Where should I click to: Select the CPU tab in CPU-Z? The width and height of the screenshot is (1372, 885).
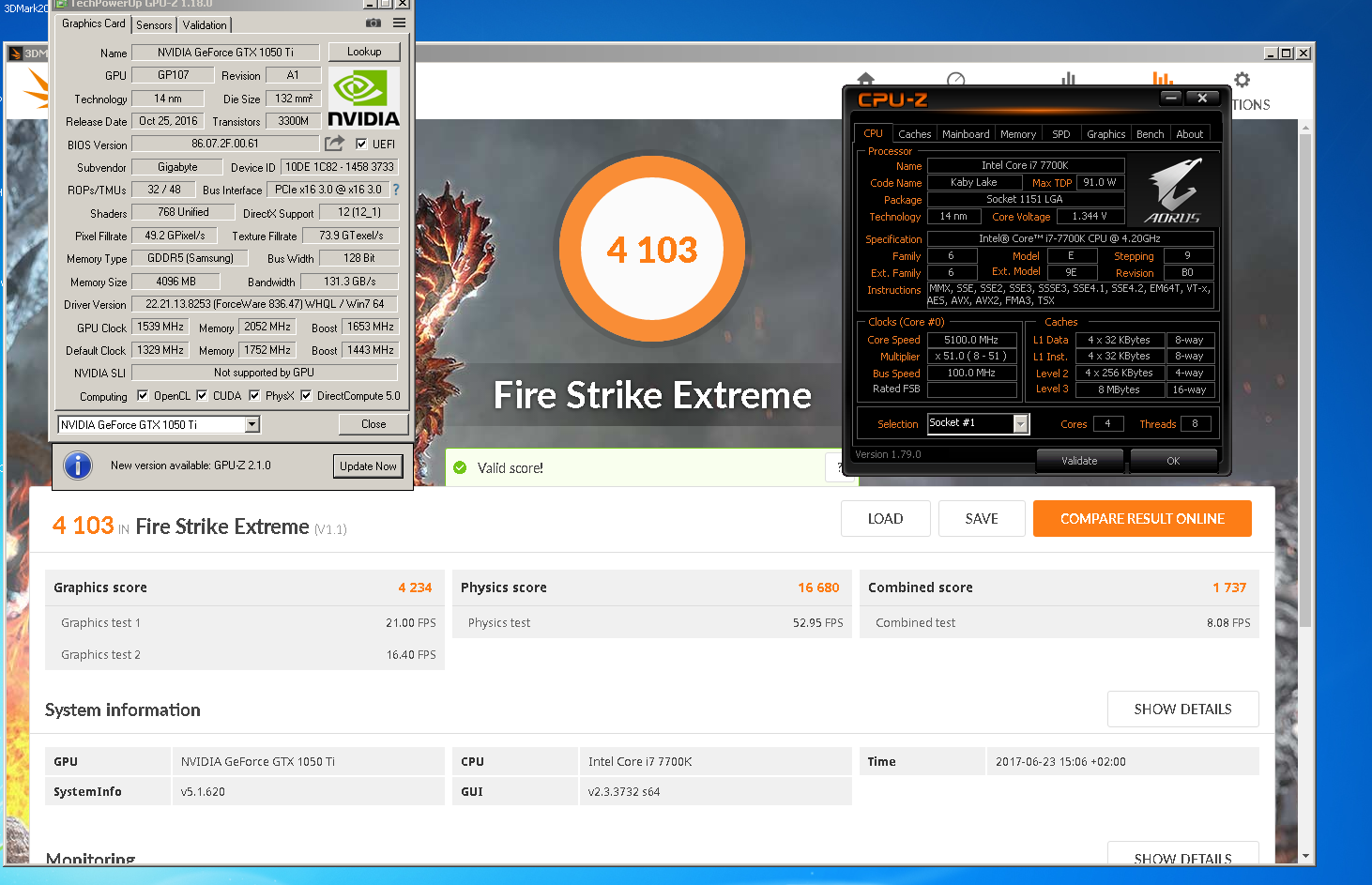click(873, 133)
